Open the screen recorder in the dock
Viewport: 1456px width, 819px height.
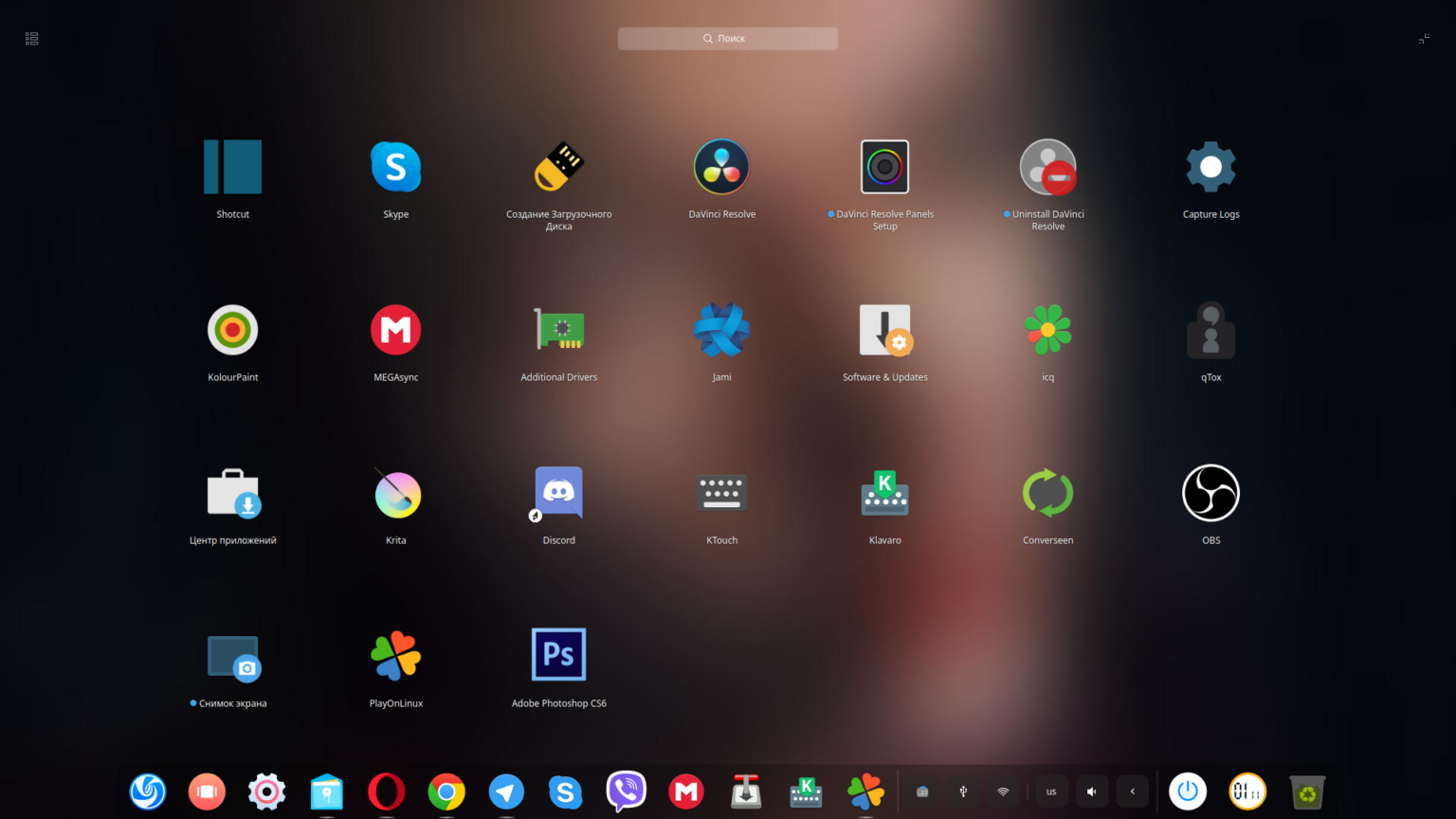(x=207, y=792)
